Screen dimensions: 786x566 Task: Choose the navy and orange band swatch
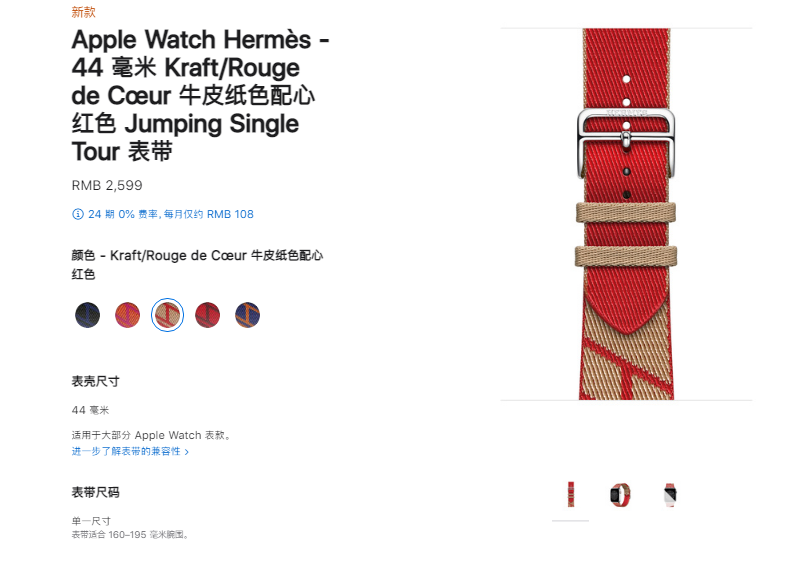pyautogui.click(x=248, y=315)
